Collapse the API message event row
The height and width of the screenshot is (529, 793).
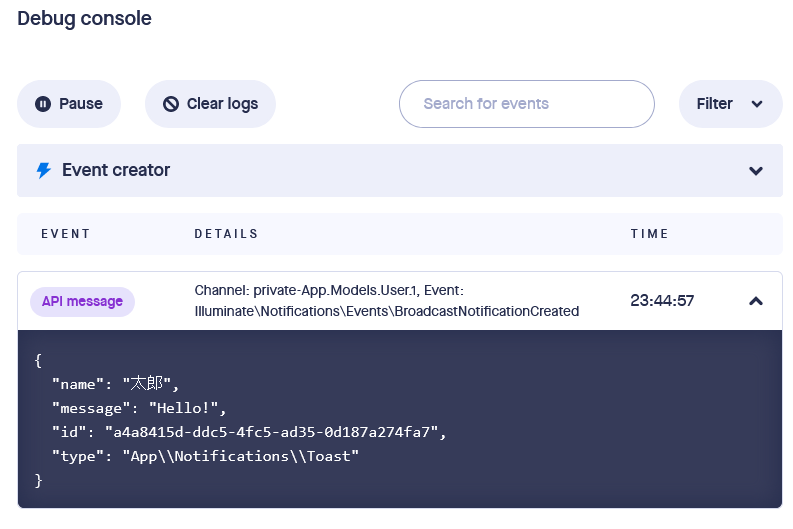(756, 301)
